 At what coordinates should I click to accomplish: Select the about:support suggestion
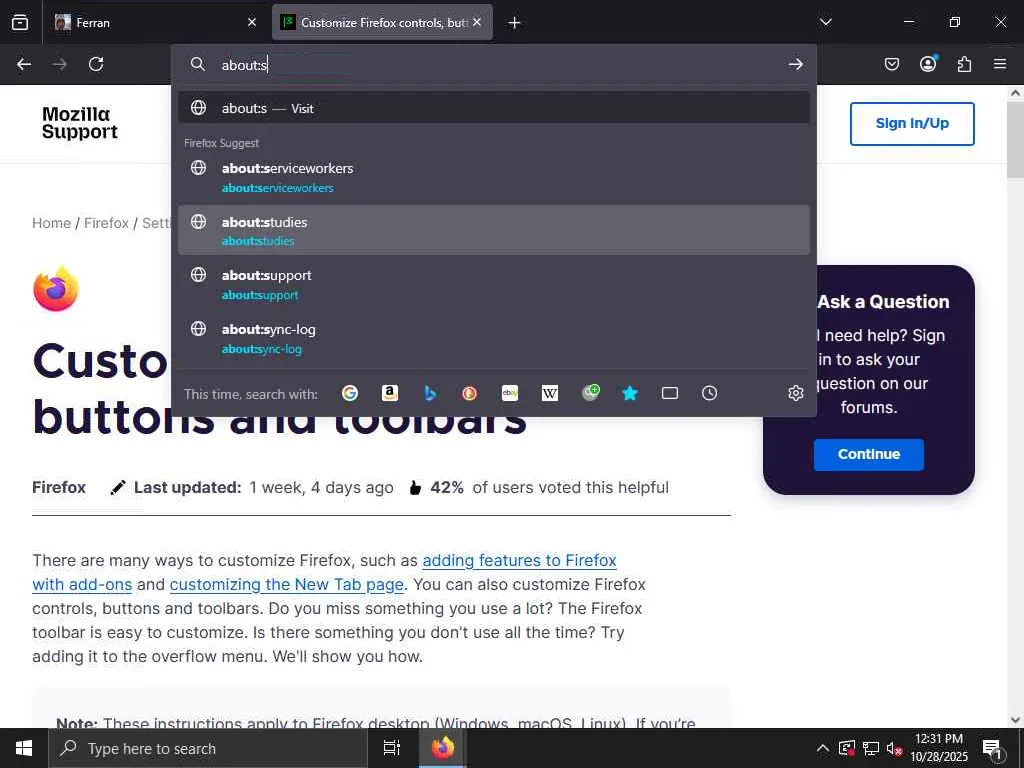(x=494, y=284)
